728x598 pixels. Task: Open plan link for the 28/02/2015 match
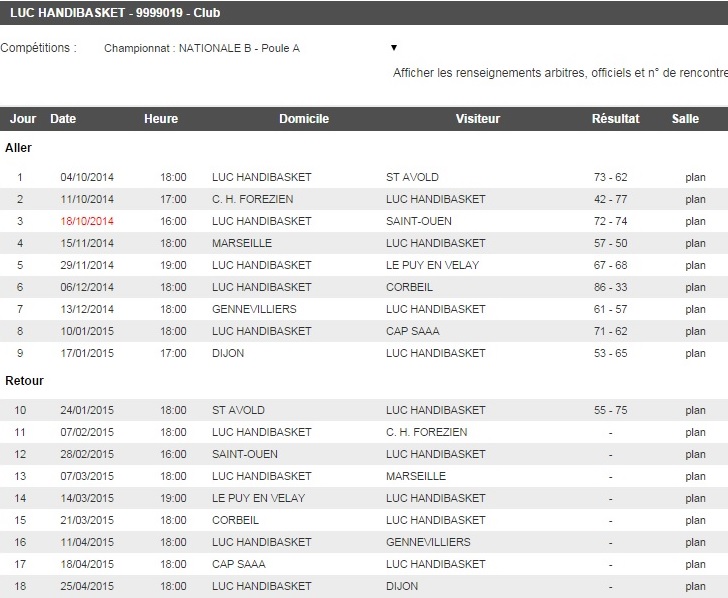coord(696,455)
